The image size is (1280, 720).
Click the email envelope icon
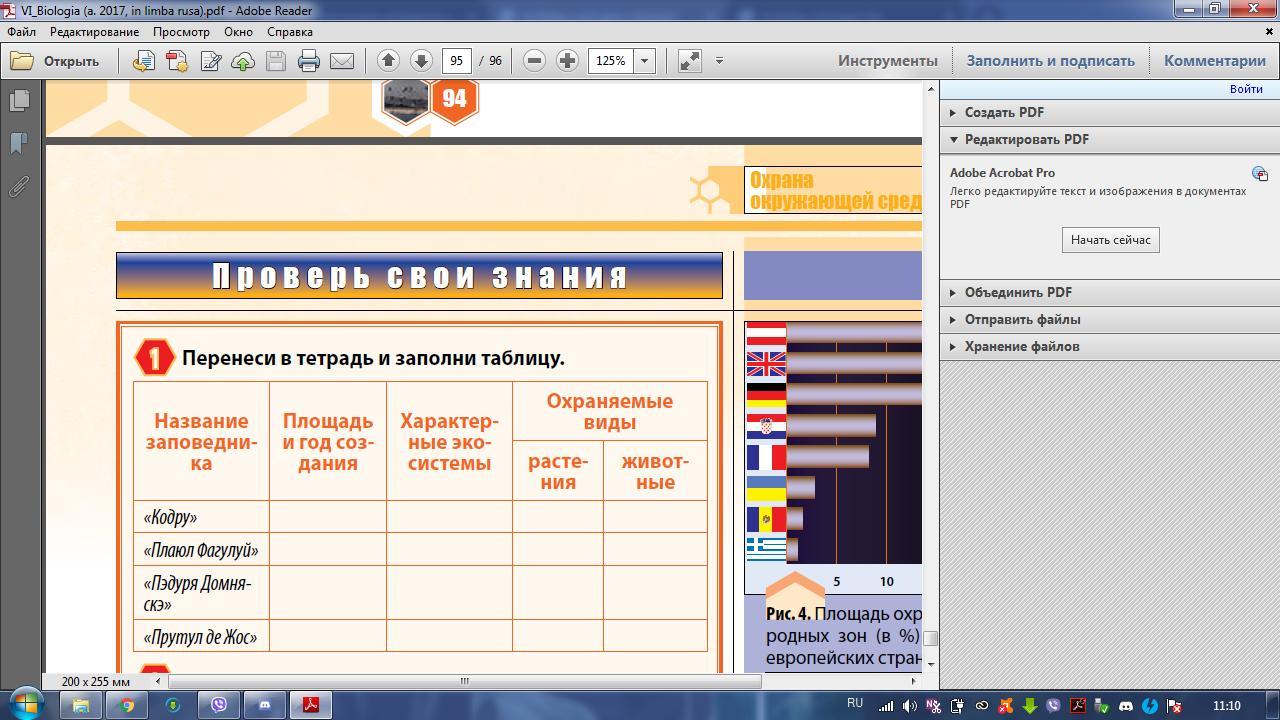[x=342, y=61]
